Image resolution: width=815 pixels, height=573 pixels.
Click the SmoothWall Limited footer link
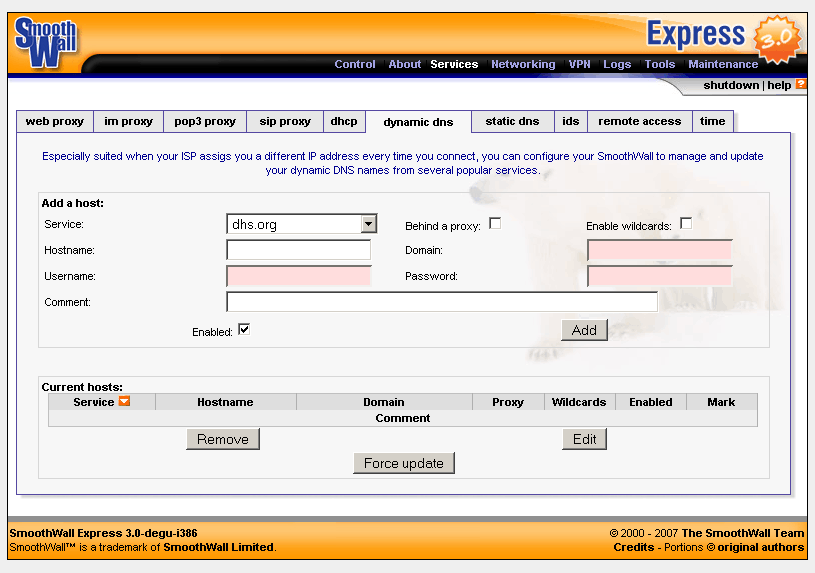point(218,547)
